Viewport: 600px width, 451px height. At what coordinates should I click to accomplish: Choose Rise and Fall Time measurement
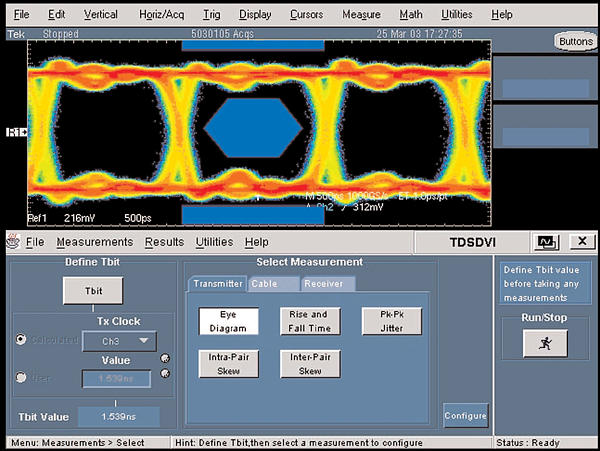click(309, 321)
